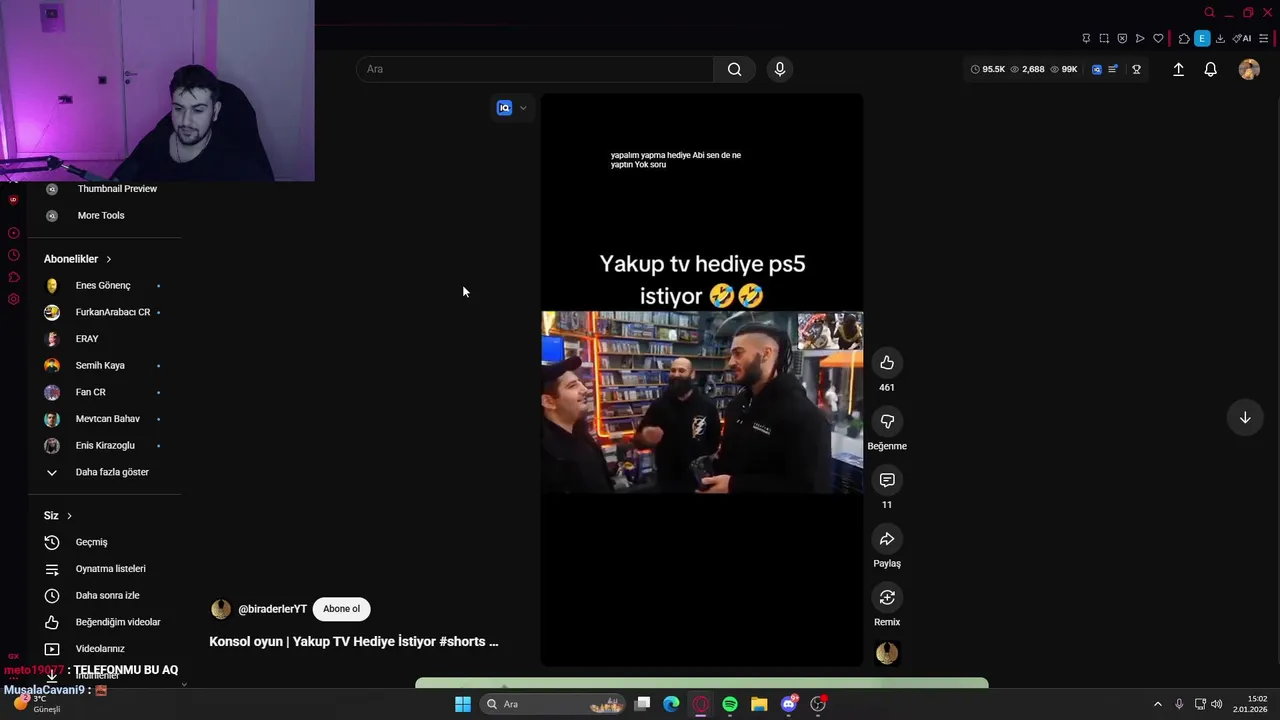Screen dimensions: 1280x720
Task: Subscribe with the Abone ol button
Action: pyautogui.click(x=341, y=609)
